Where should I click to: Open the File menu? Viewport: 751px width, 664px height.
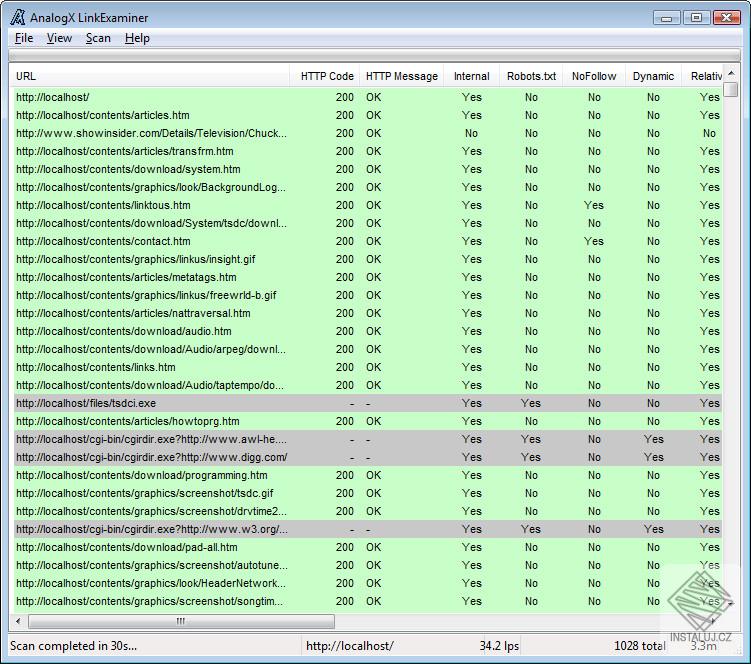[24, 38]
